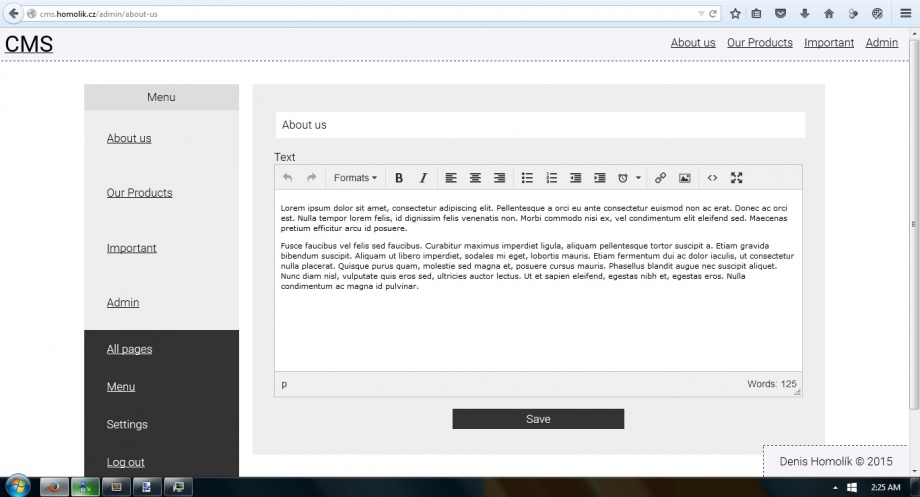This screenshot has width=920, height=497.
Task: Click the editor resize handle corner
Action: 797,392
